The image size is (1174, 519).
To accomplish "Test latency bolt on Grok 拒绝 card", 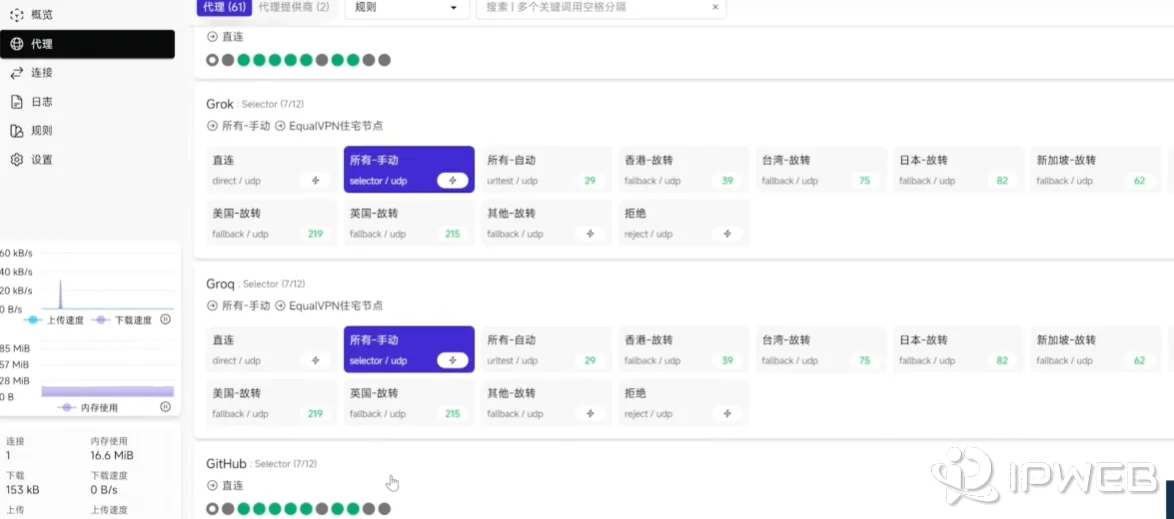I will click(728, 234).
